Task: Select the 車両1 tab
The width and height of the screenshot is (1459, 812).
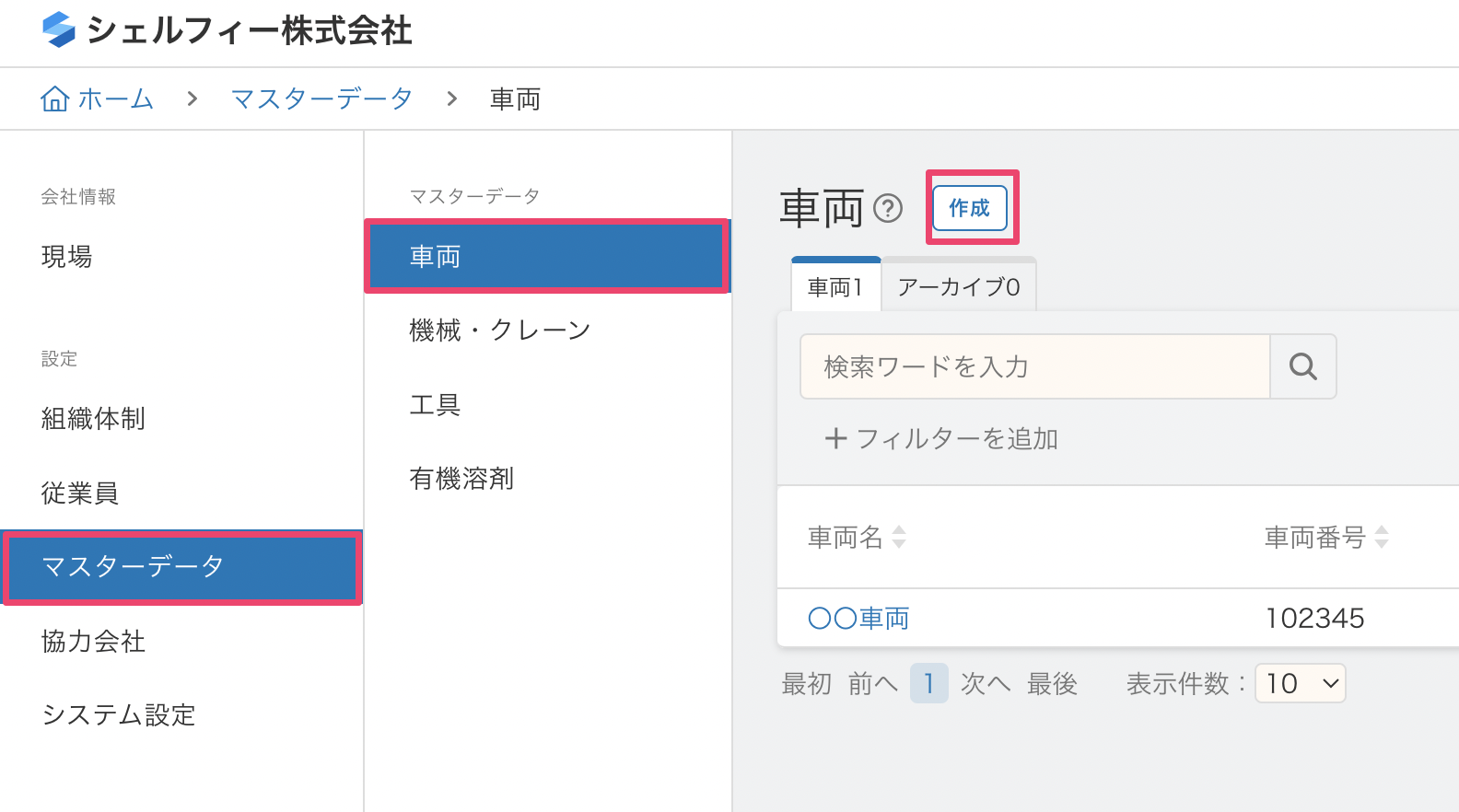Action: click(x=835, y=287)
